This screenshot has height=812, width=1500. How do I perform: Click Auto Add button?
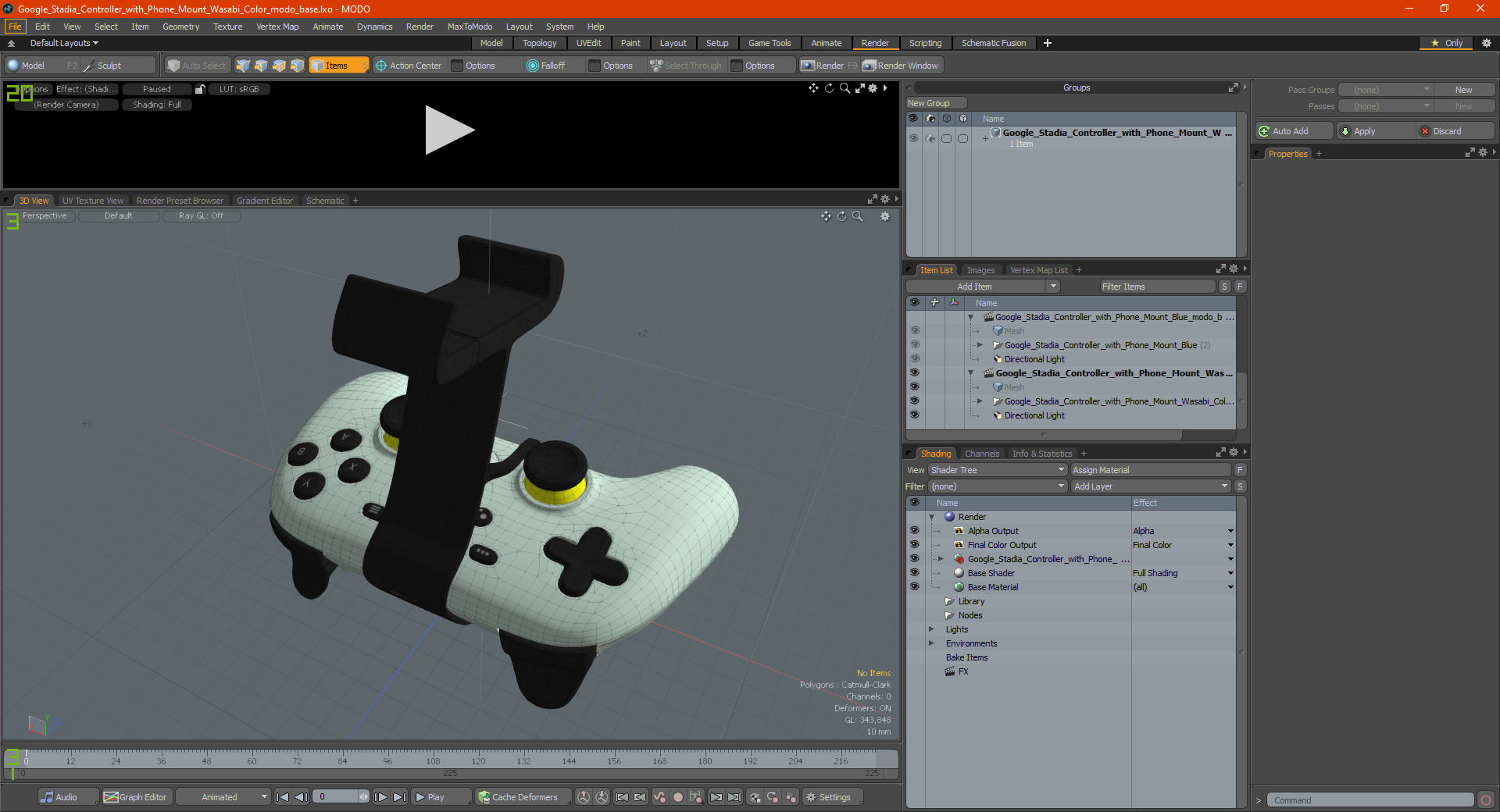(1294, 131)
